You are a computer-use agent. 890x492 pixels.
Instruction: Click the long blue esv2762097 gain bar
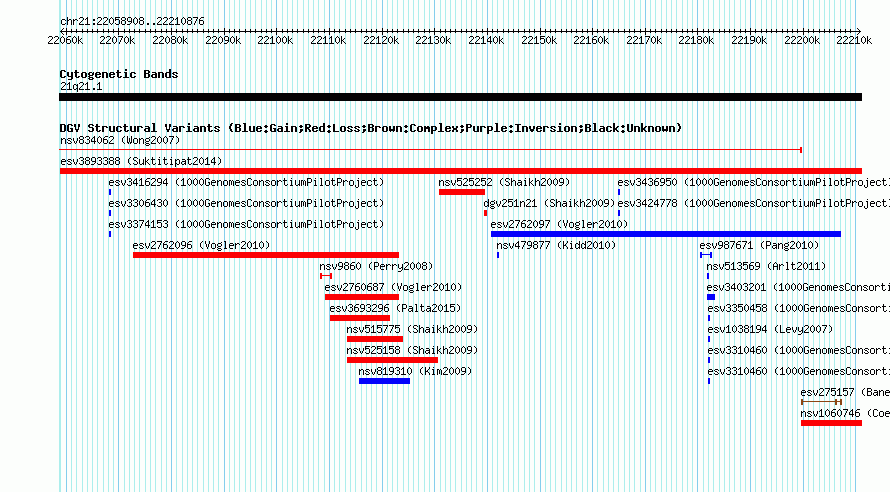[666, 234]
